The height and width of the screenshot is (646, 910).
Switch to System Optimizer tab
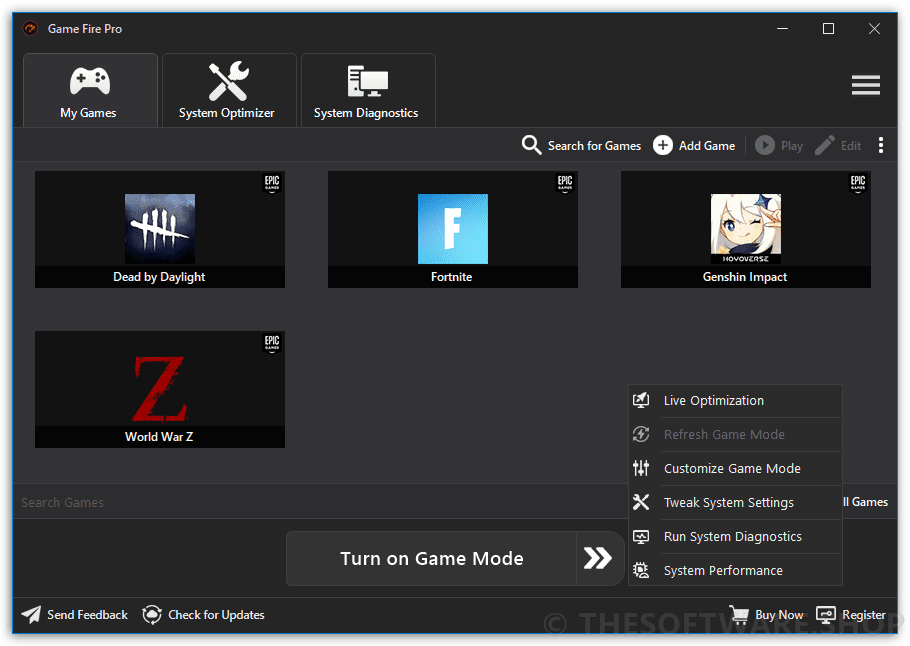(229, 91)
